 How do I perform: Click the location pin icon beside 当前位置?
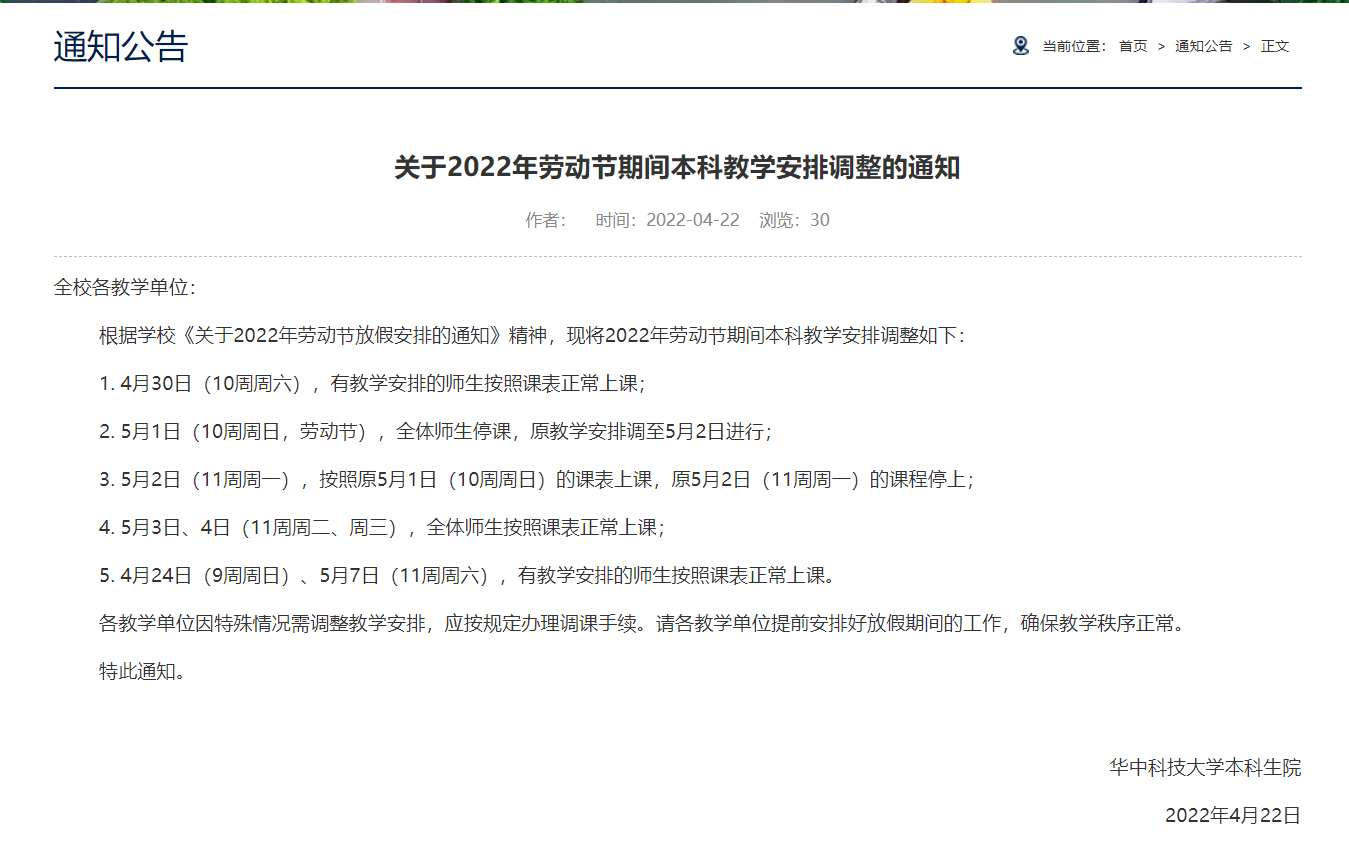(x=1020, y=46)
